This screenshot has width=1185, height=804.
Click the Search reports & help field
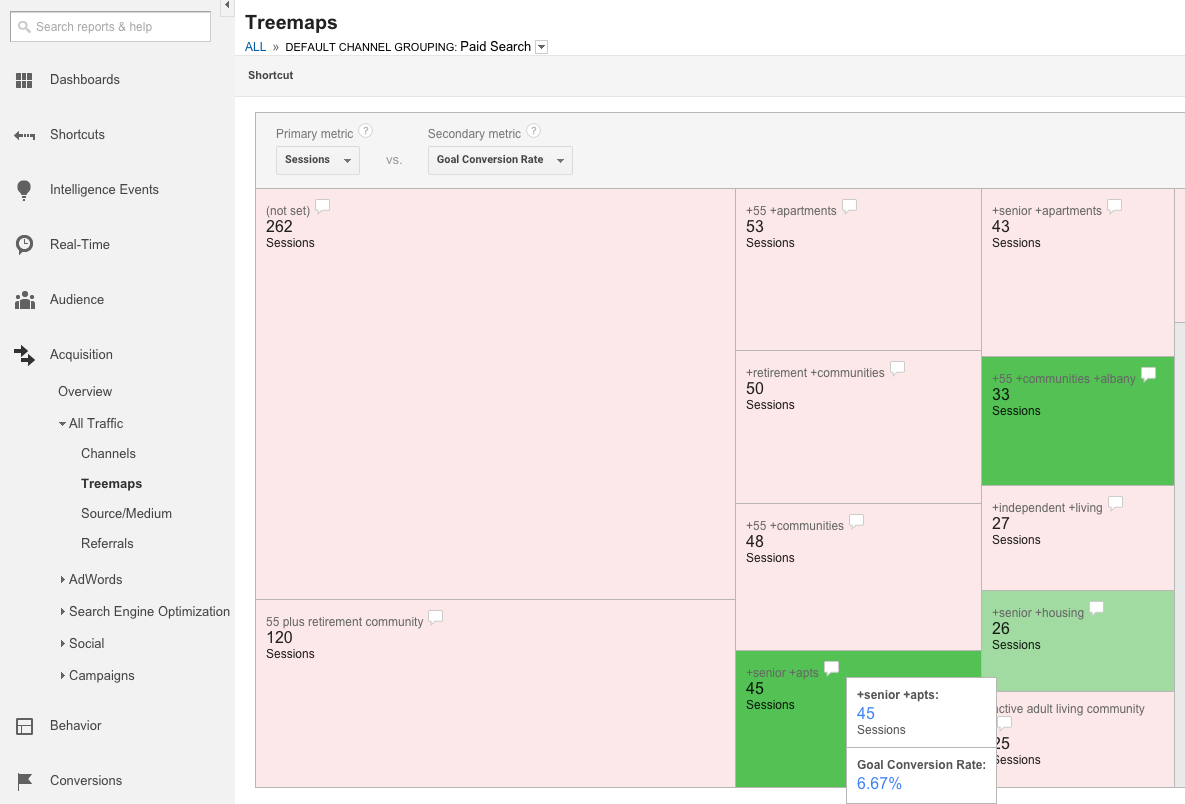tap(110, 26)
